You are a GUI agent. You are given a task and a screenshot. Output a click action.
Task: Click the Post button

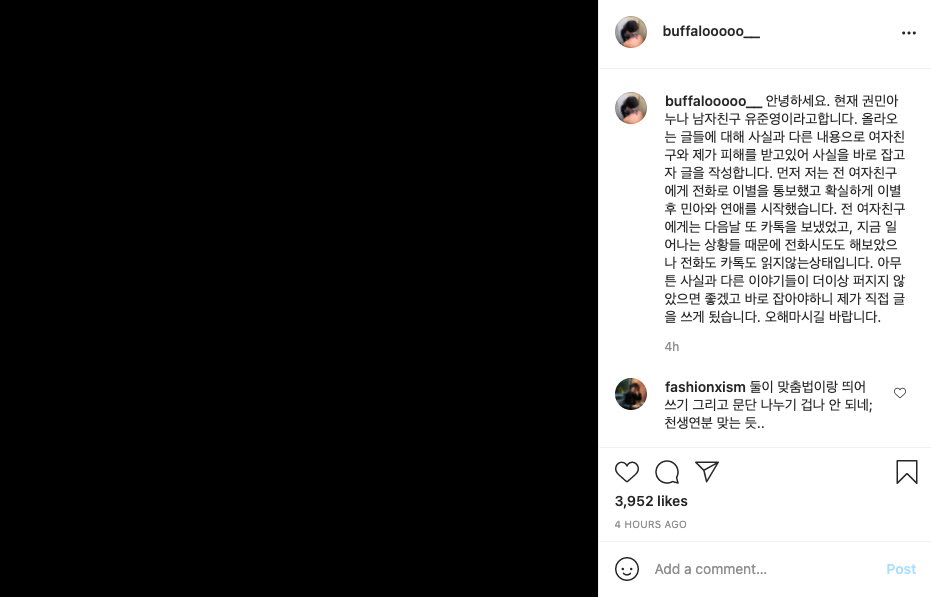point(901,569)
